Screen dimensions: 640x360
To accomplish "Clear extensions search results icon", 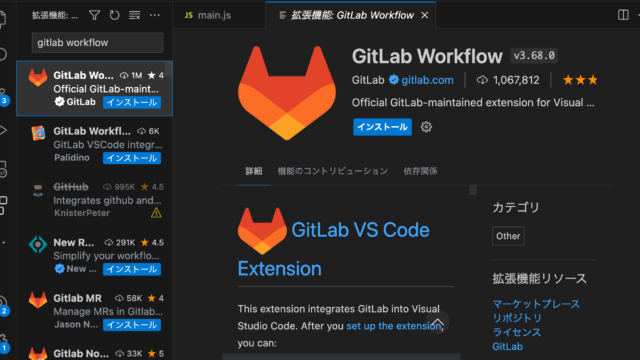I will click(134, 15).
